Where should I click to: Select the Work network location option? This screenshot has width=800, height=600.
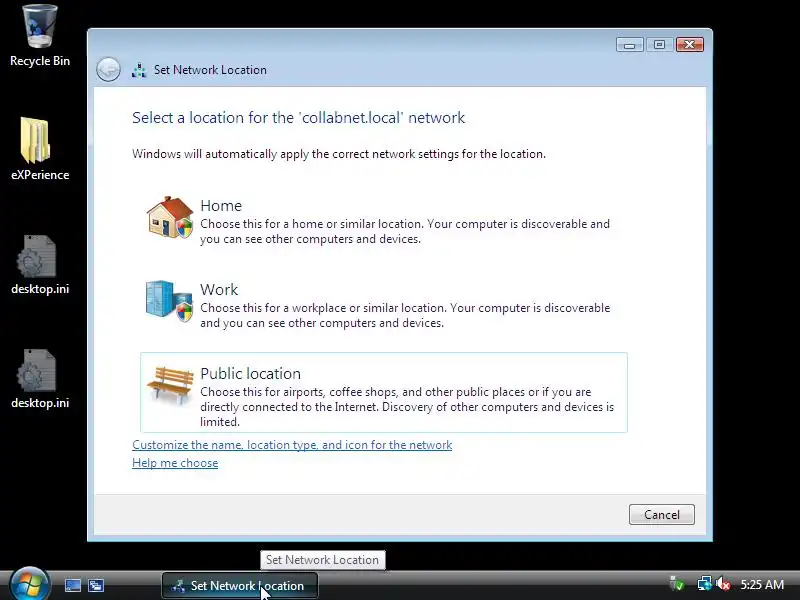coord(384,306)
